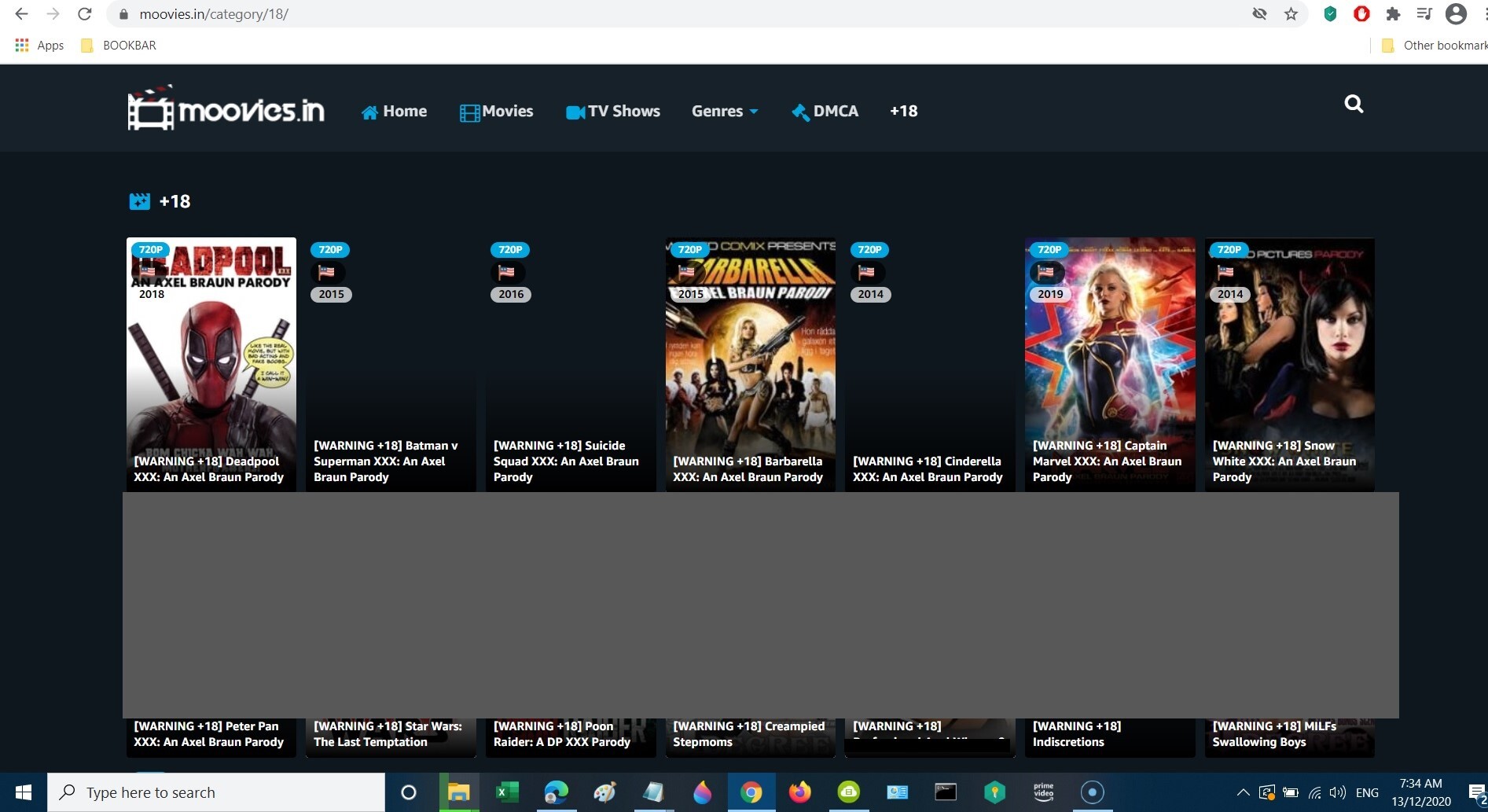Image resolution: width=1488 pixels, height=812 pixels.
Task: Open the Movies navigation item
Action: [497, 112]
